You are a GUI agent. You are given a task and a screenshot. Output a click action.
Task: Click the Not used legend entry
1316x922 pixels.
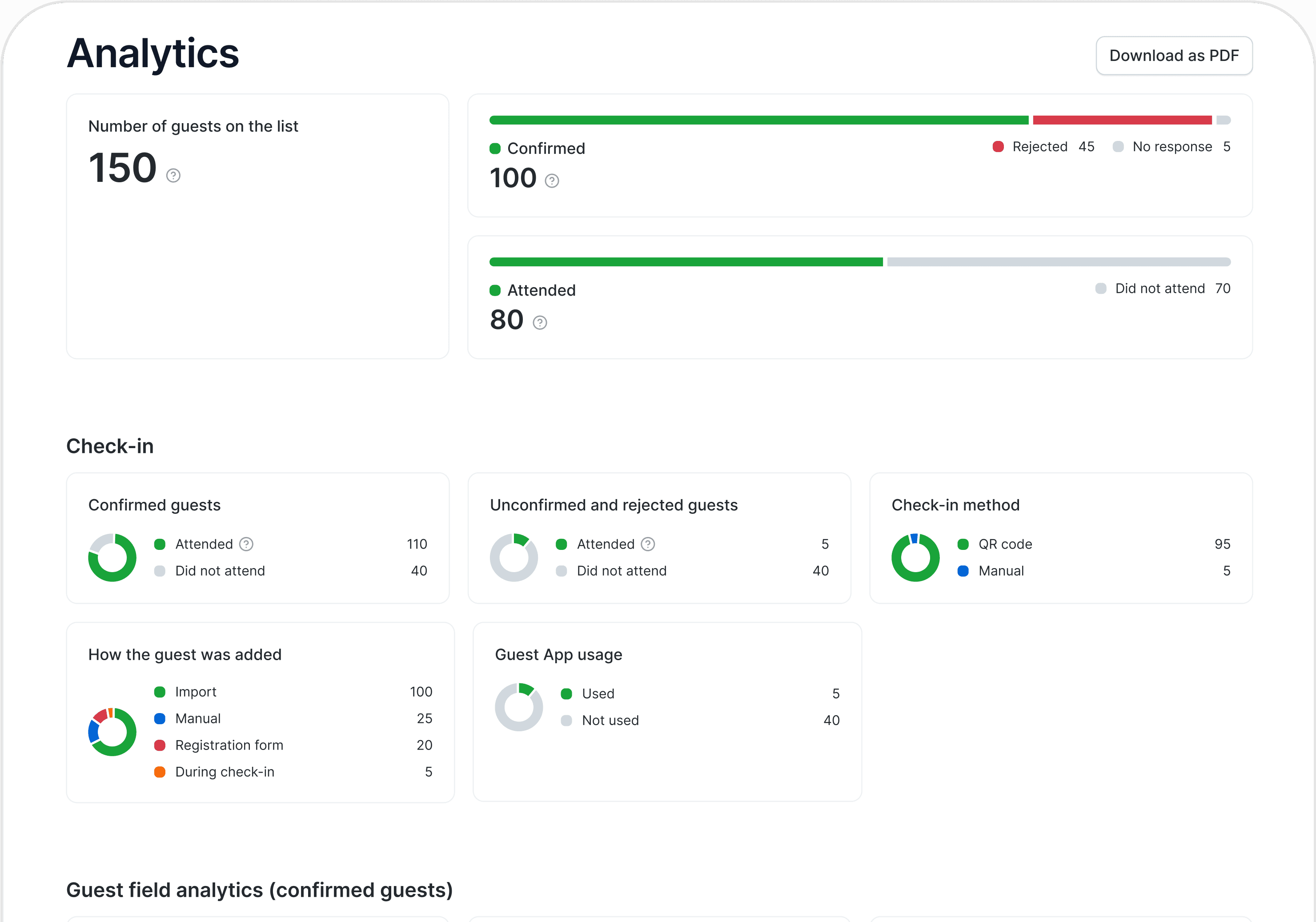pos(610,720)
